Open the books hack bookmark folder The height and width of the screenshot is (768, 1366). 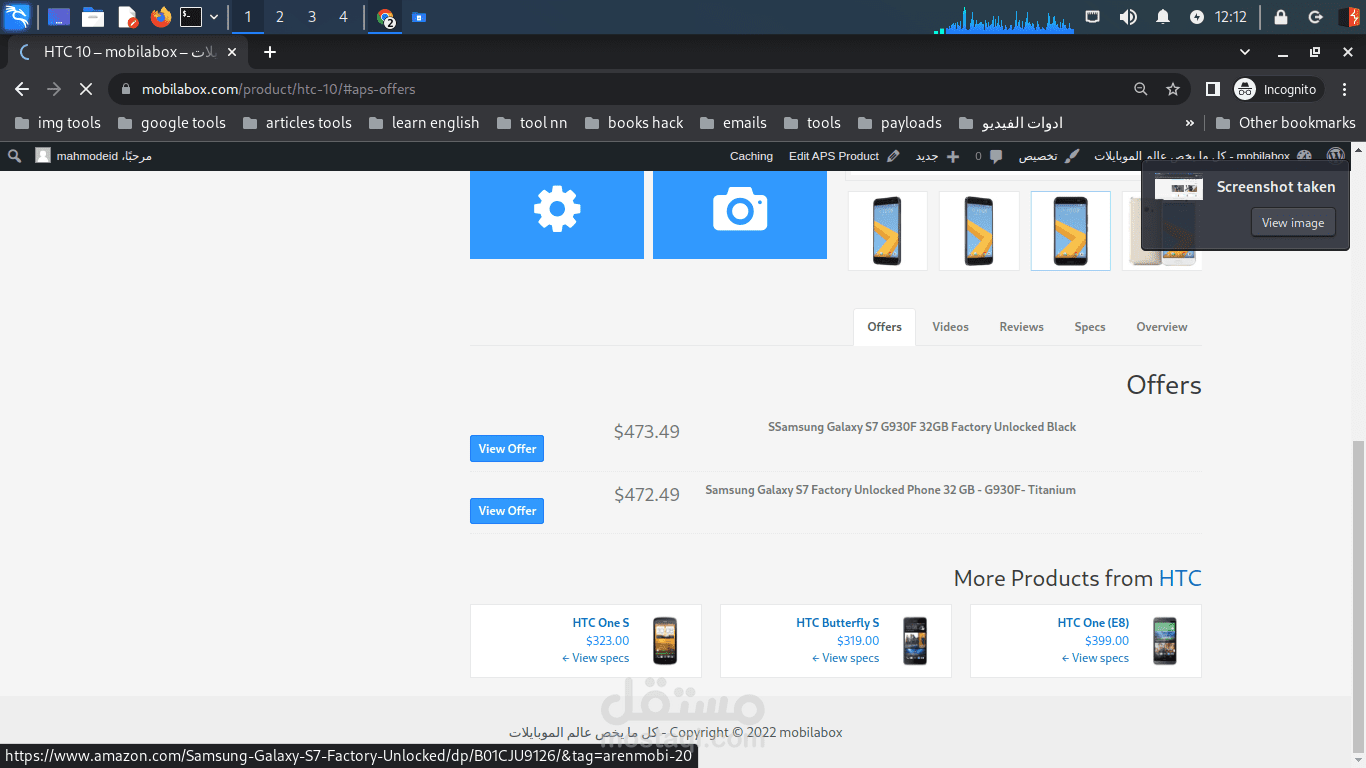[x=634, y=123]
